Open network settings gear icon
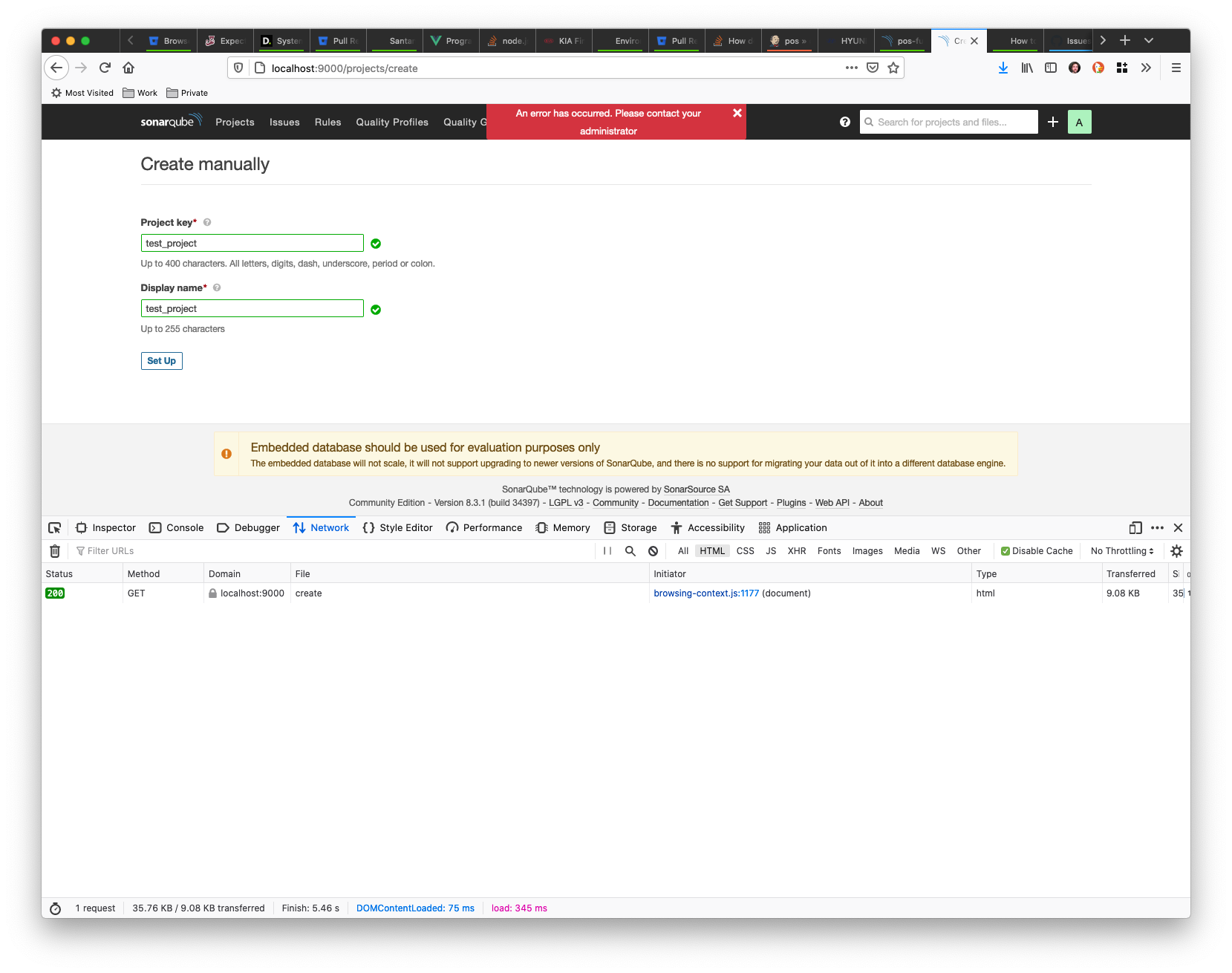The image size is (1232, 973). coord(1176,551)
